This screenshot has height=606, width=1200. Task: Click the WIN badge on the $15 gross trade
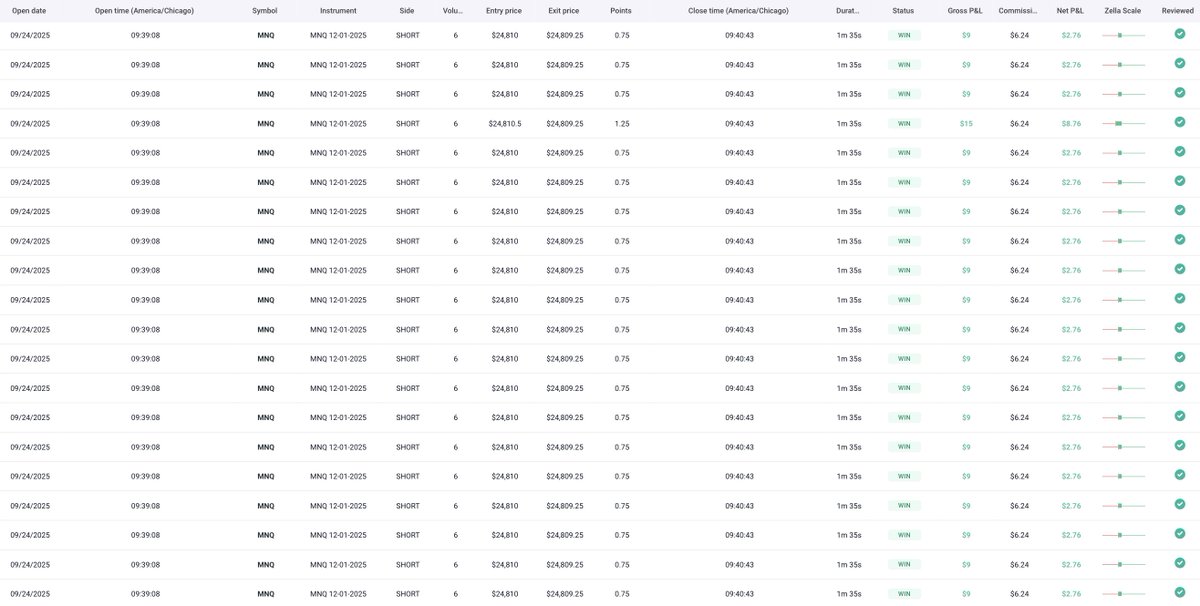(904, 124)
